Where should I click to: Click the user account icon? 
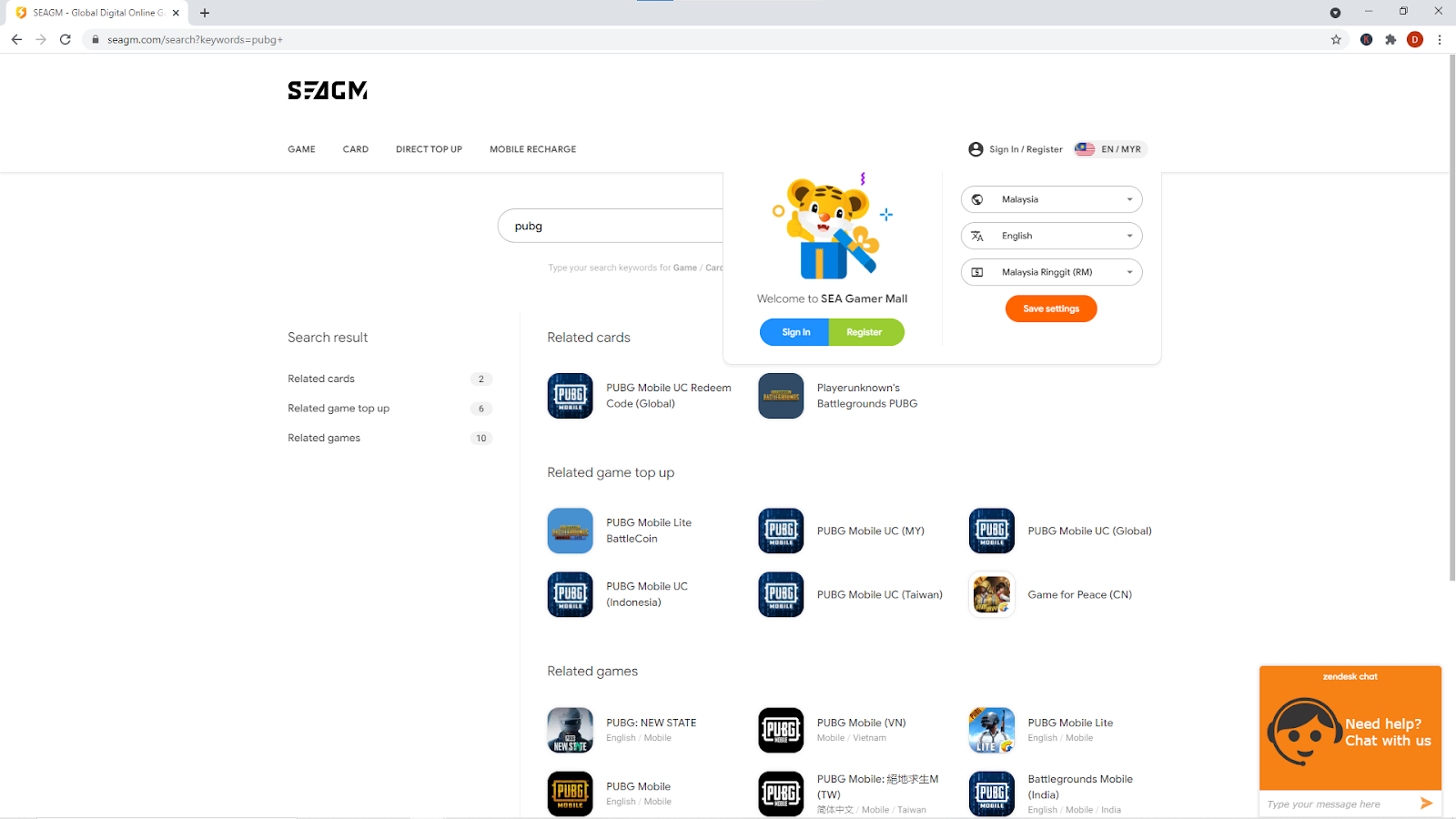tap(976, 149)
